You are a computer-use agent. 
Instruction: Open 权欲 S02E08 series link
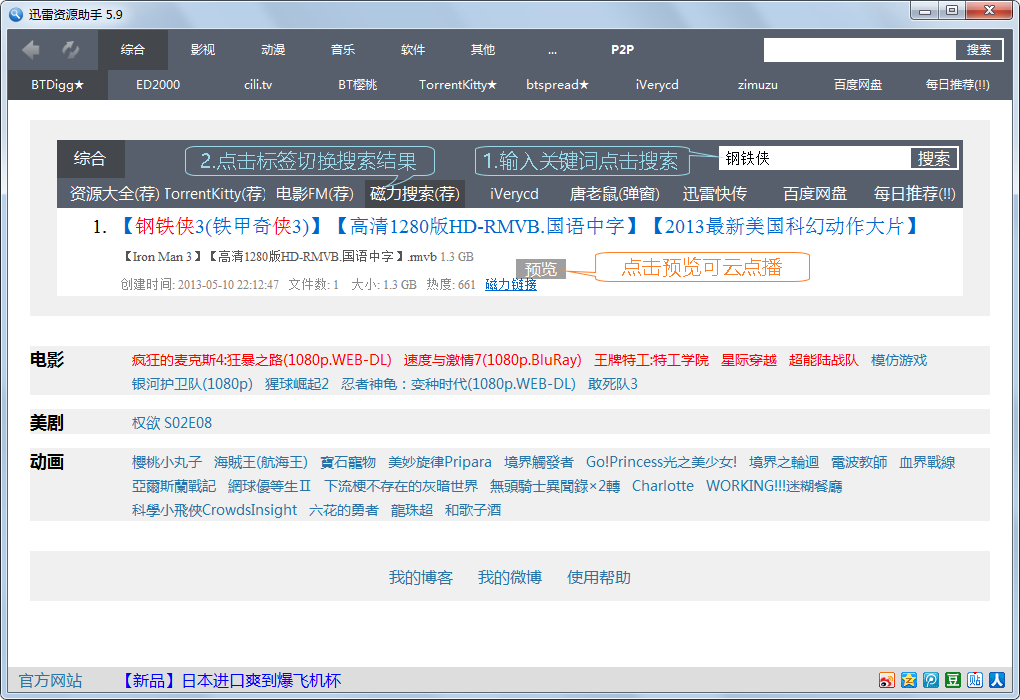[172, 423]
